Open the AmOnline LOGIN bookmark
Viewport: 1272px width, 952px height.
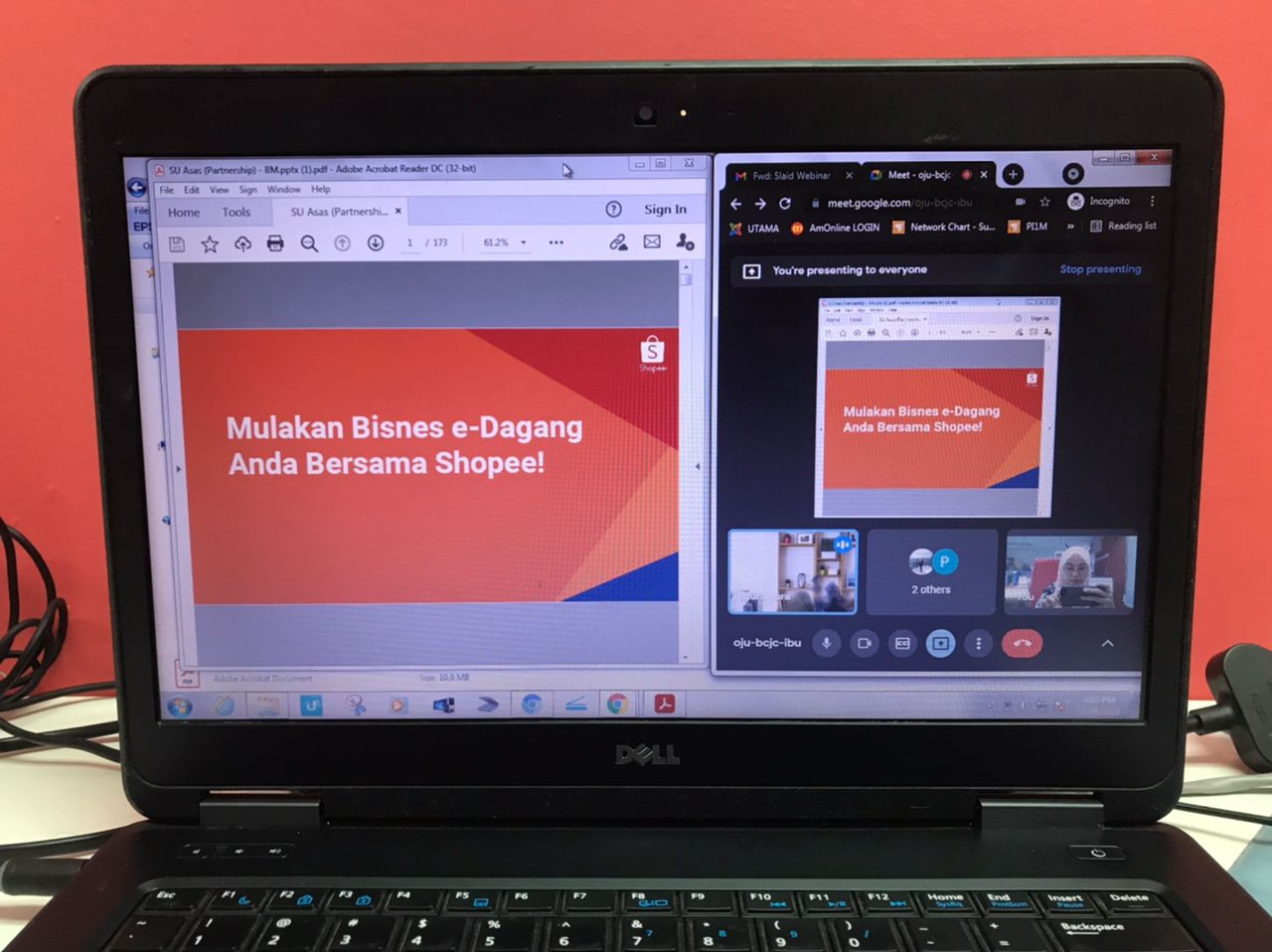click(x=836, y=228)
